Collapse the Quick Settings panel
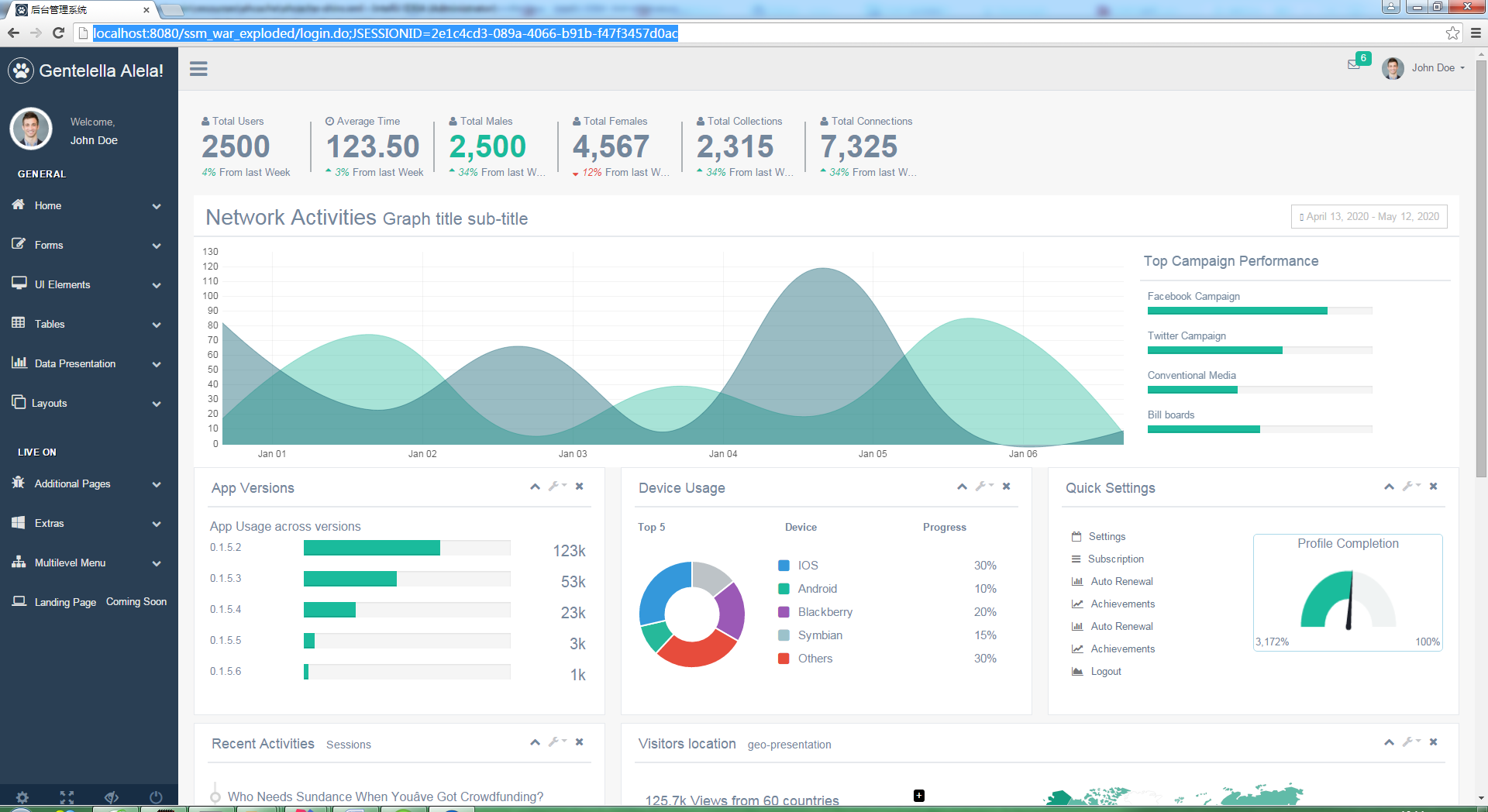The height and width of the screenshot is (812, 1488). [x=1389, y=487]
